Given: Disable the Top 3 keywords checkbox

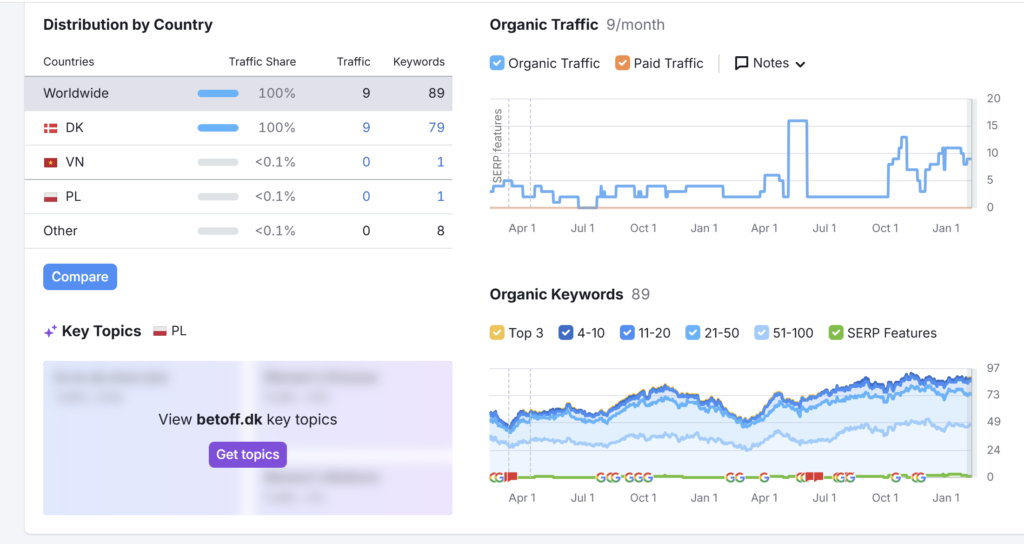Looking at the screenshot, I should coord(497,332).
